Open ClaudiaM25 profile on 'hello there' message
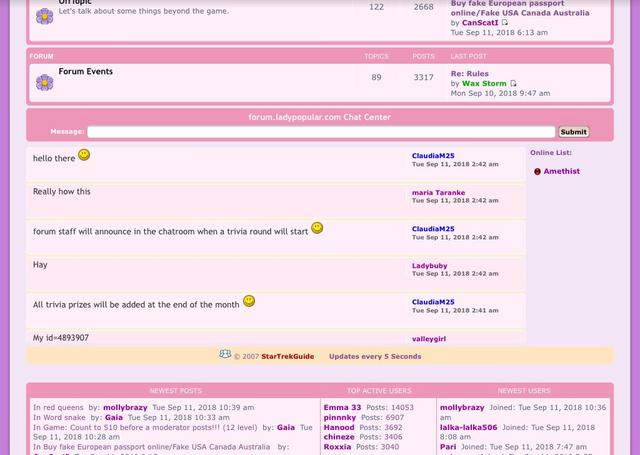This screenshot has width=640, height=455. (433, 155)
